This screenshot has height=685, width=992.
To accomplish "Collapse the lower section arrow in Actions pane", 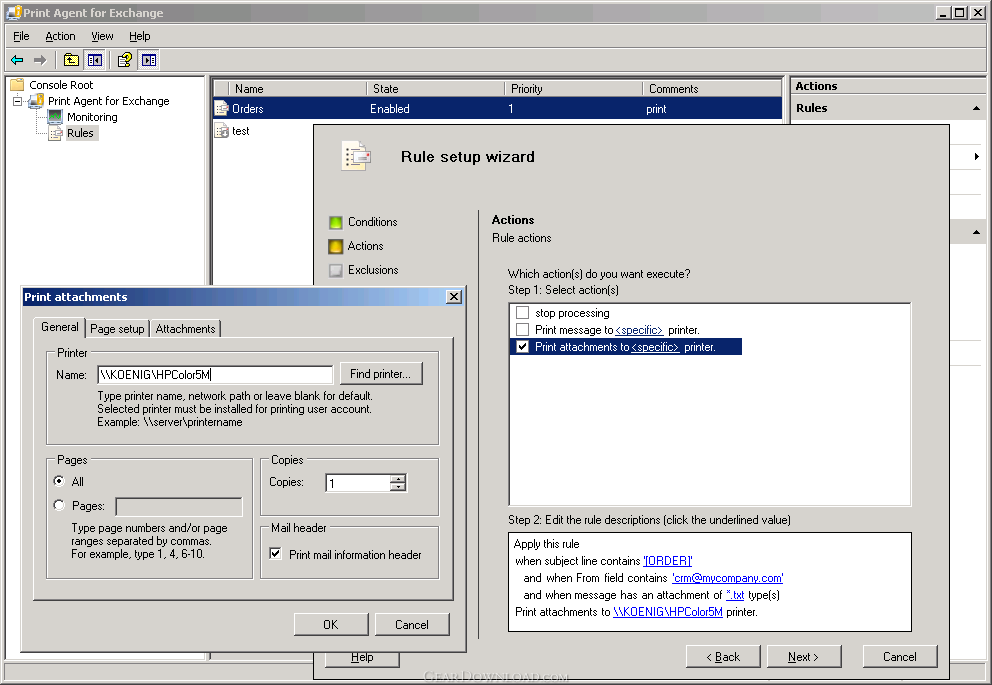I will 976,232.
